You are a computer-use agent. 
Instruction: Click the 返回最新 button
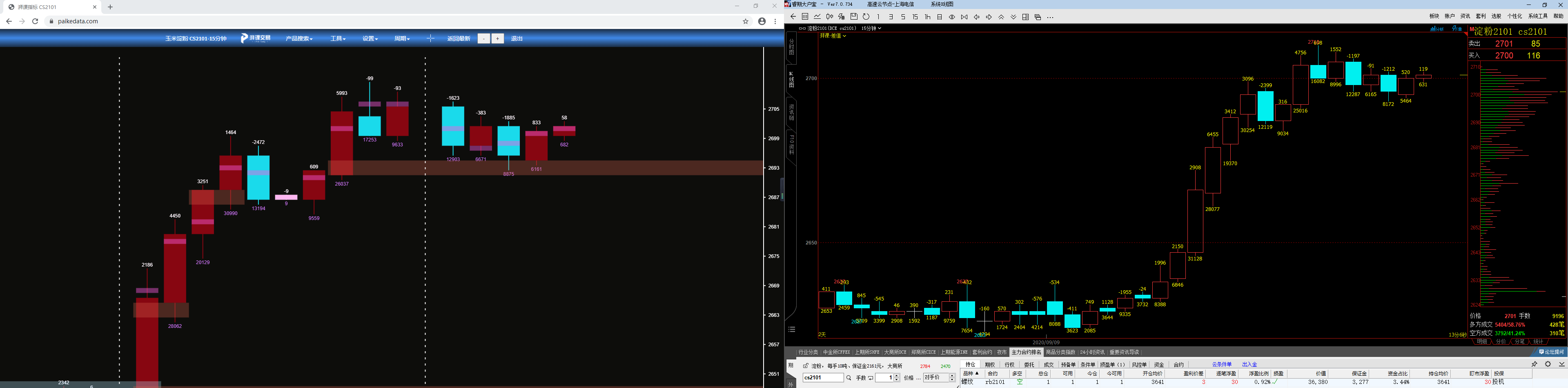[458, 38]
